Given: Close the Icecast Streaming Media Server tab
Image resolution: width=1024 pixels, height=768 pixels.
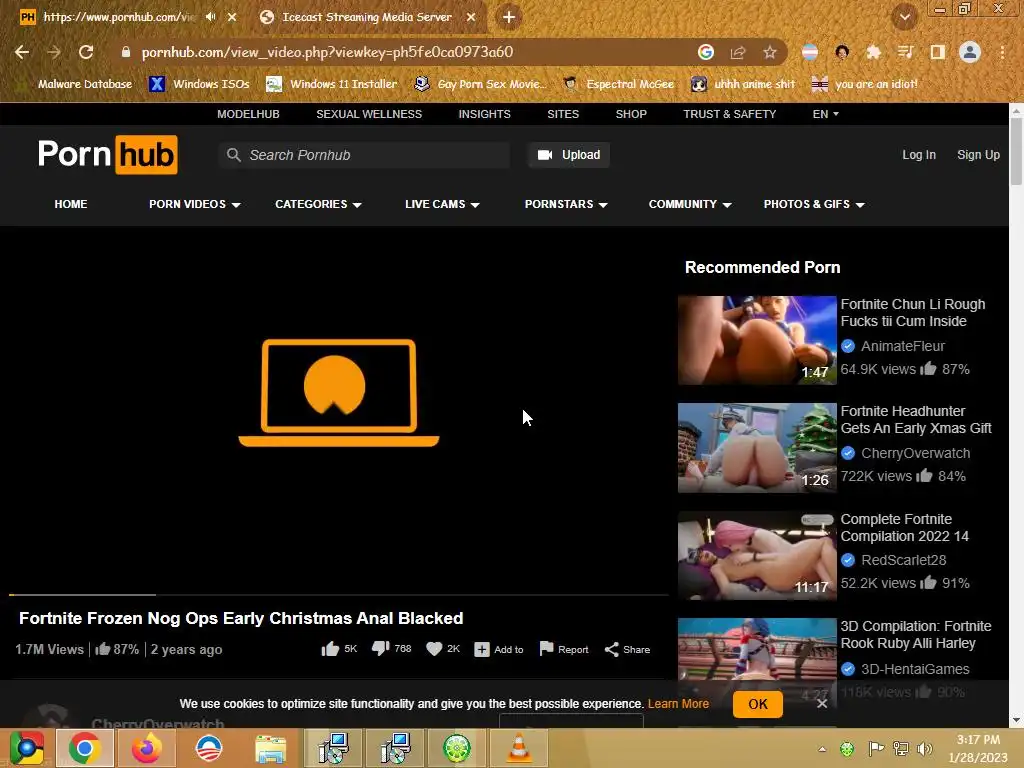Looking at the screenshot, I should coord(471,17).
